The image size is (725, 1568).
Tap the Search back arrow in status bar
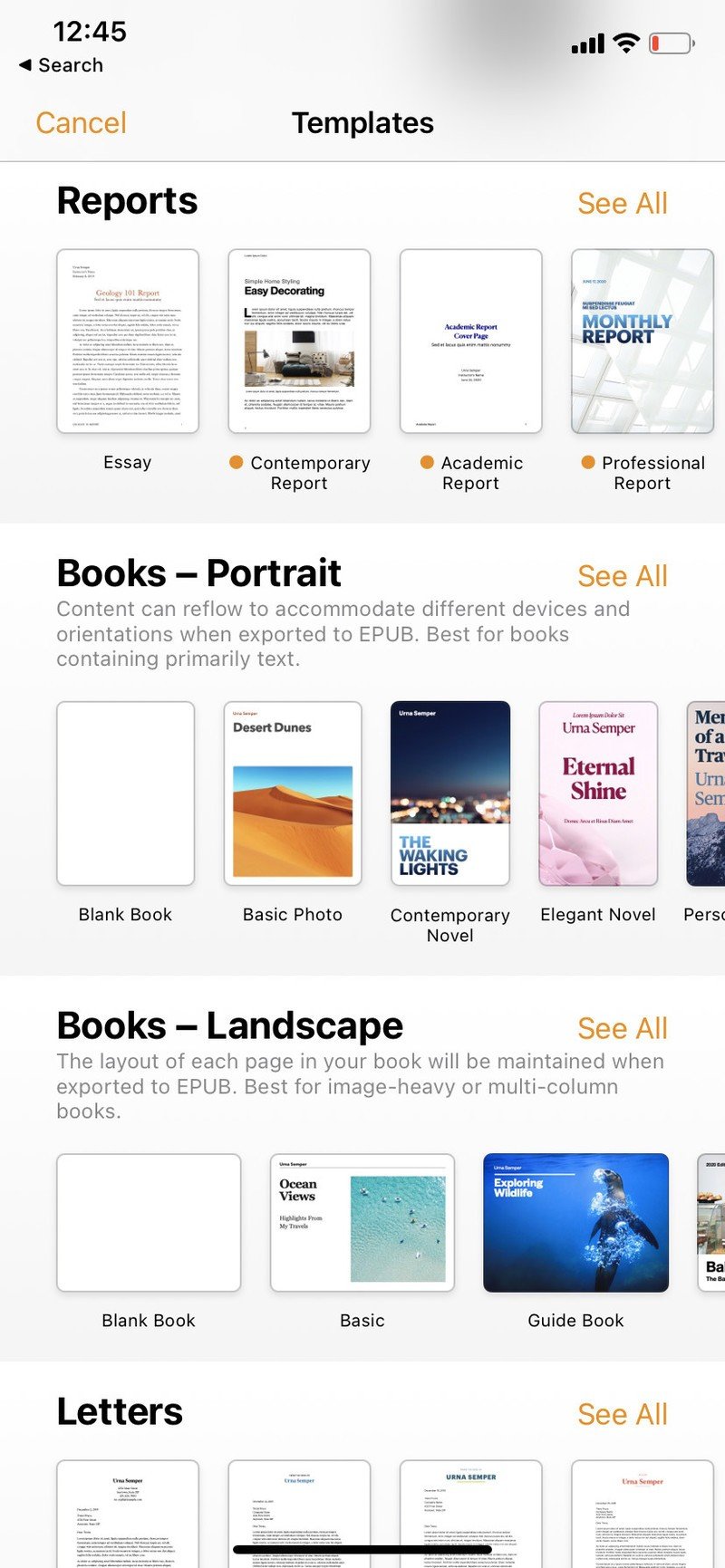coord(60,65)
